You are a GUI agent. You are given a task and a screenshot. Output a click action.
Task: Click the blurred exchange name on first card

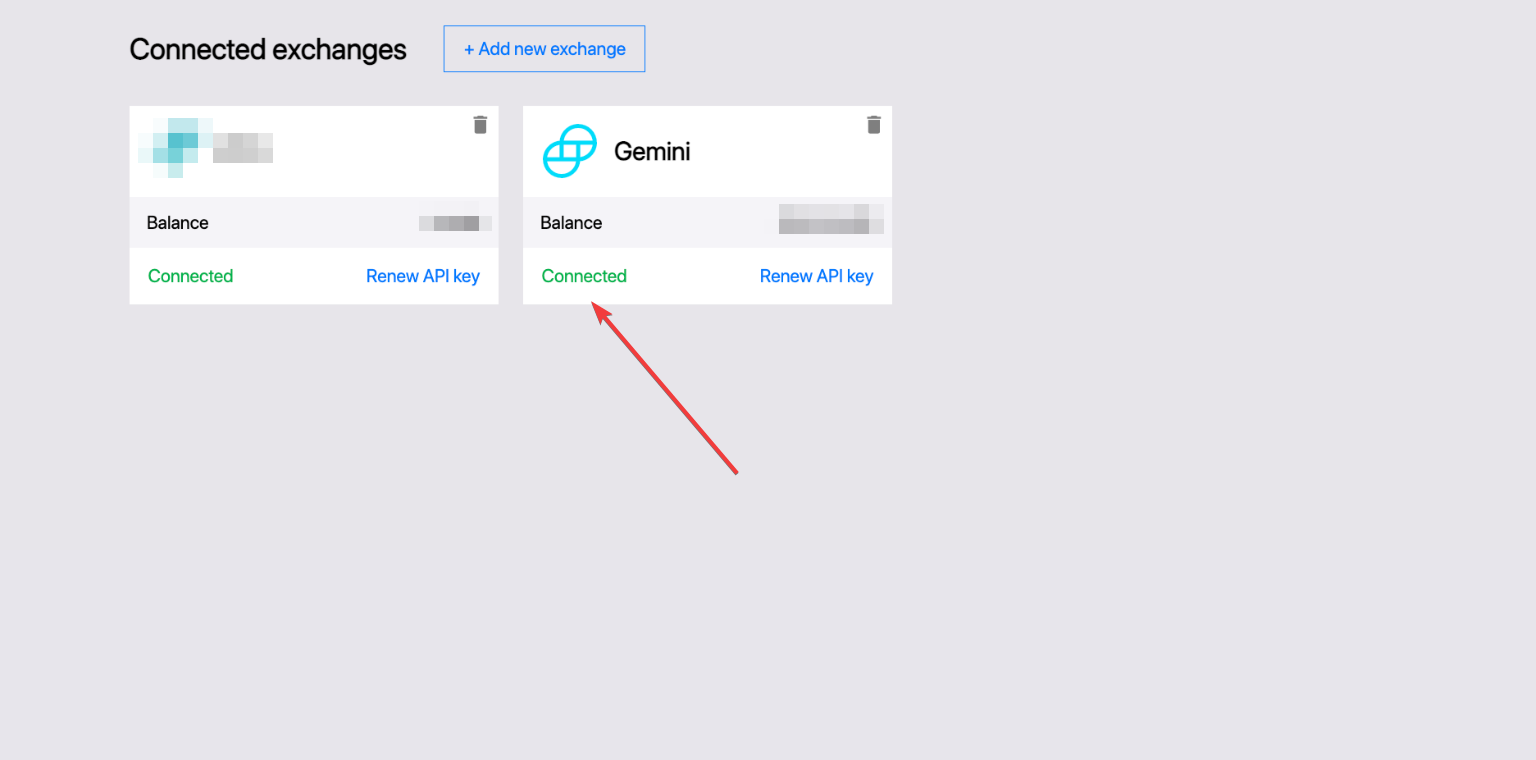(243, 147)
